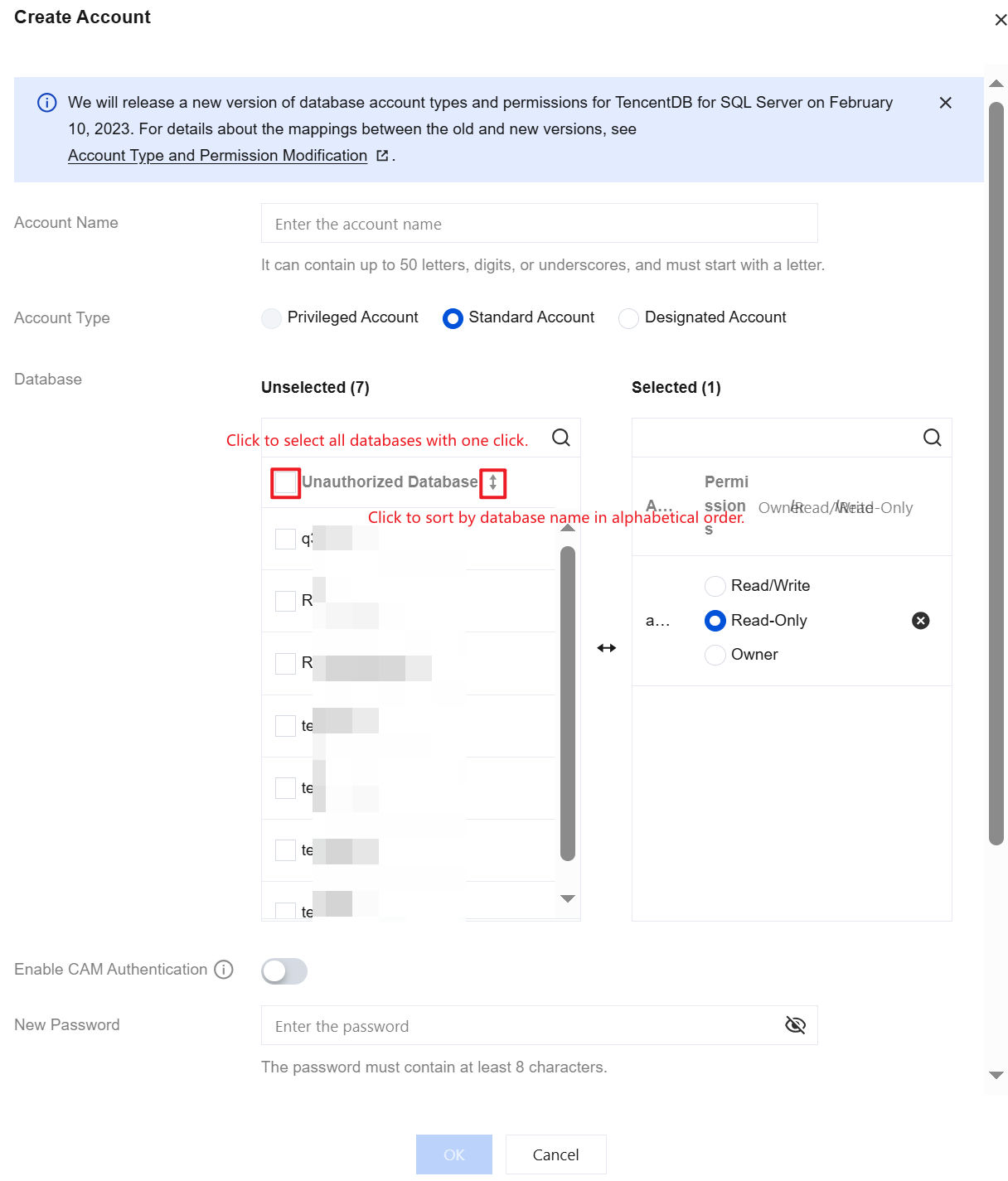This screenshot has height=1181, width=1008.
Task: Remove the Read-Only database using the x icon
Action: tap(920, 620)
